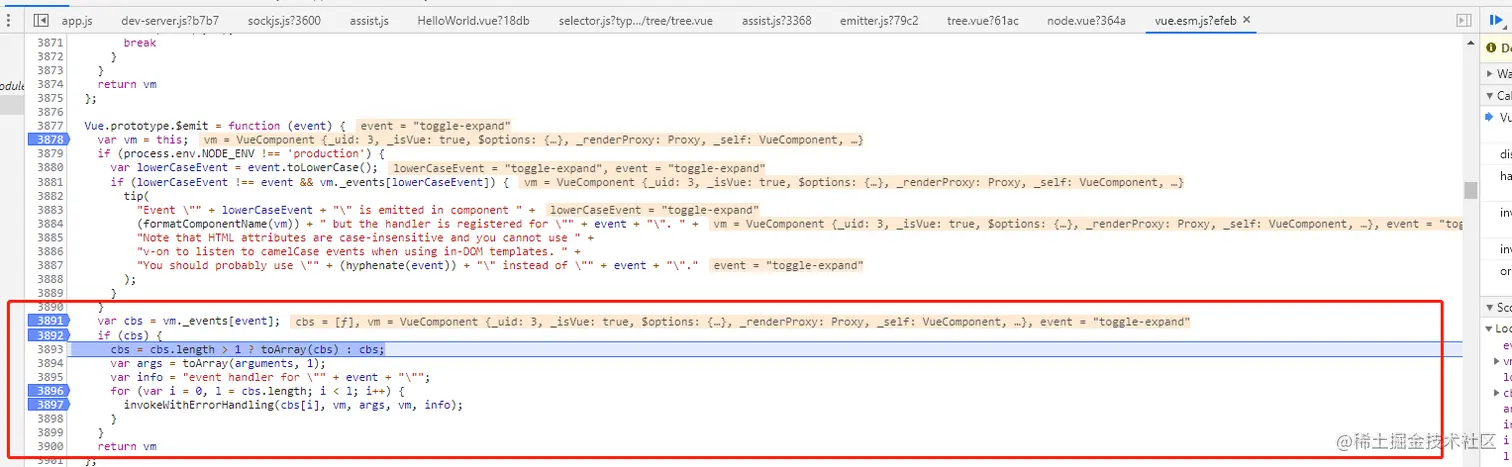Resume script execution
The image size is (1512, 467).
[x=1498, y=20]
